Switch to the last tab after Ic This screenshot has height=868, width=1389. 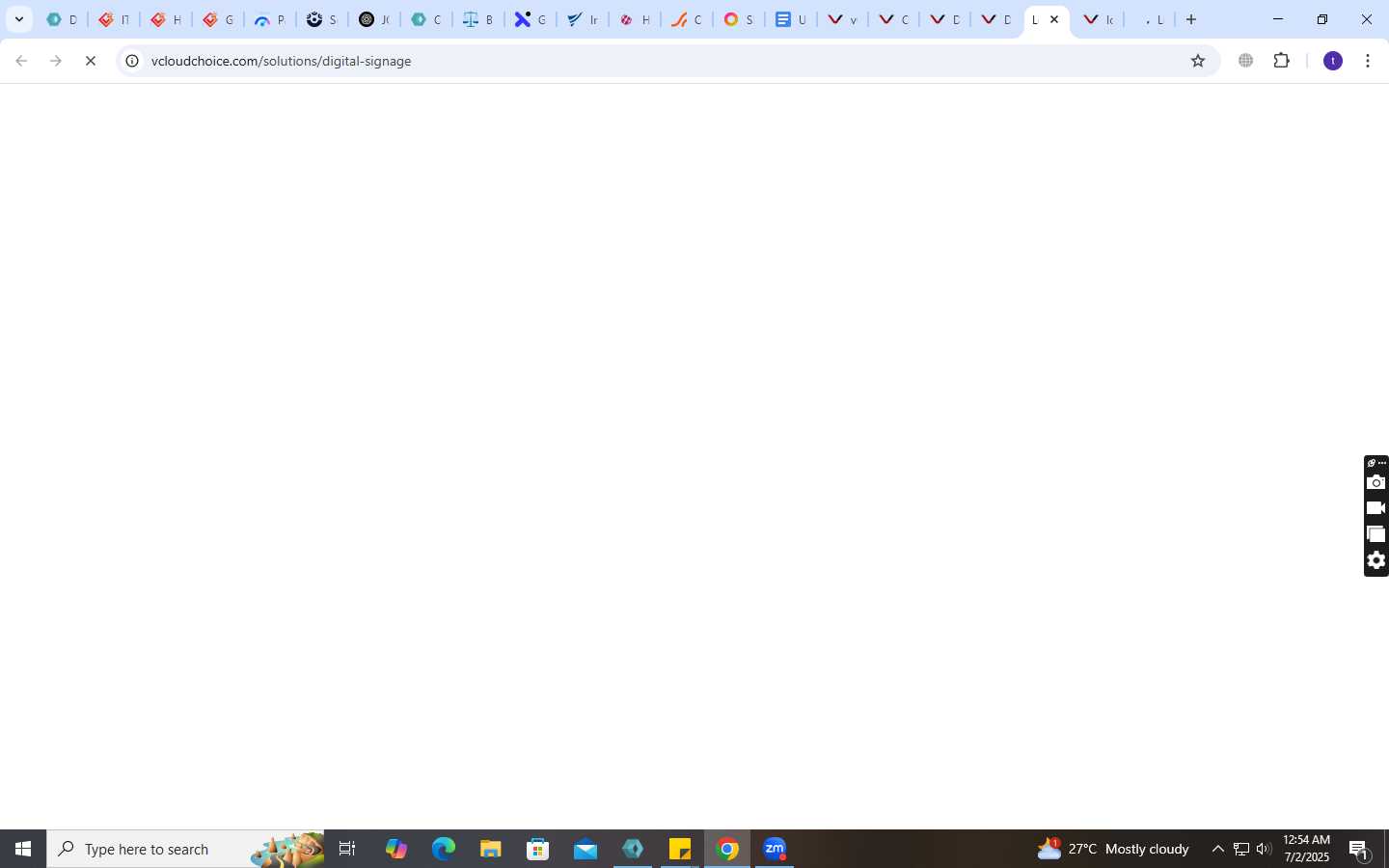point(1151,19)
